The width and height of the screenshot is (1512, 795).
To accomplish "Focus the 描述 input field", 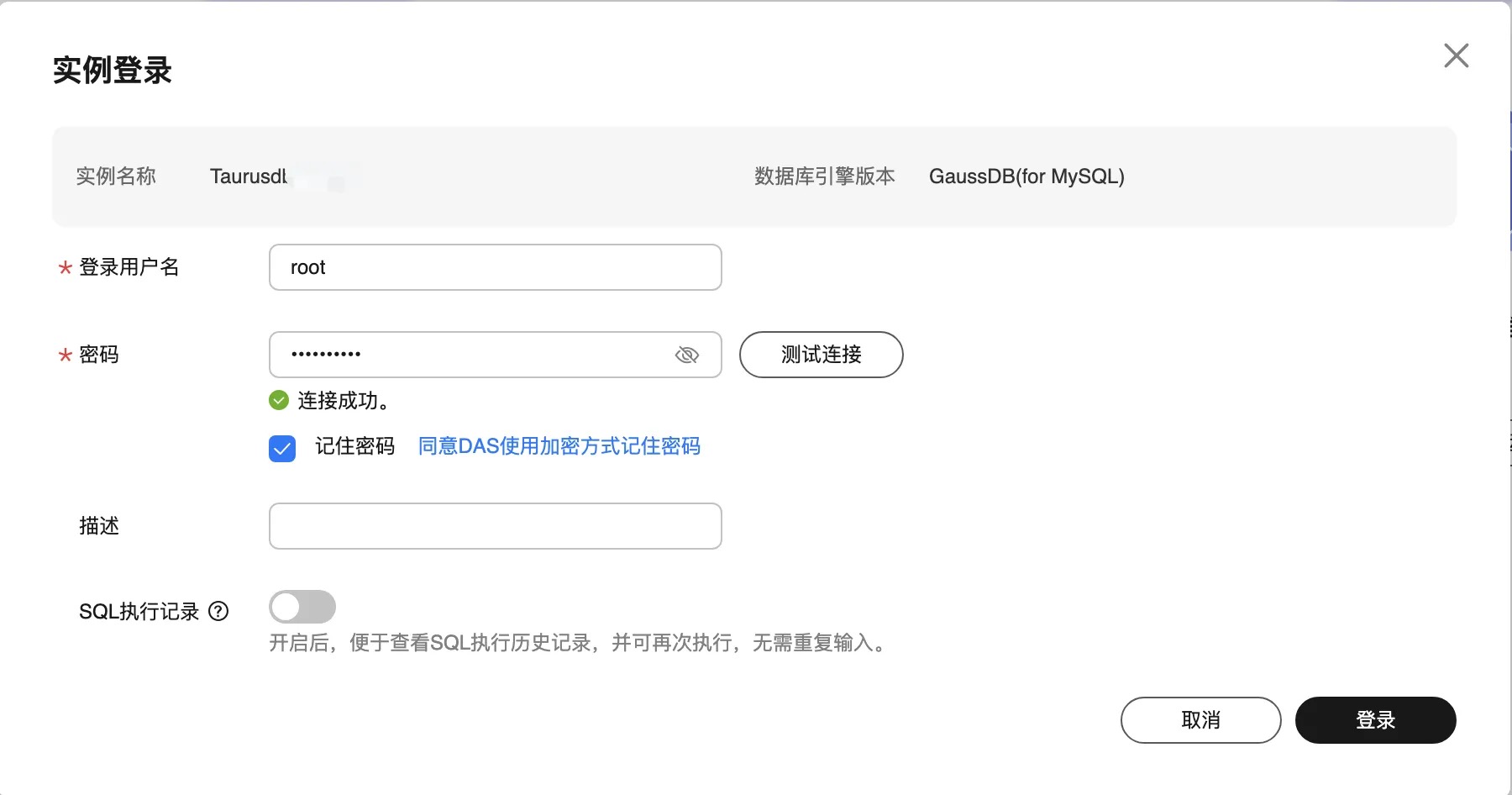I will pyautogui.click(x=496, y=526).
